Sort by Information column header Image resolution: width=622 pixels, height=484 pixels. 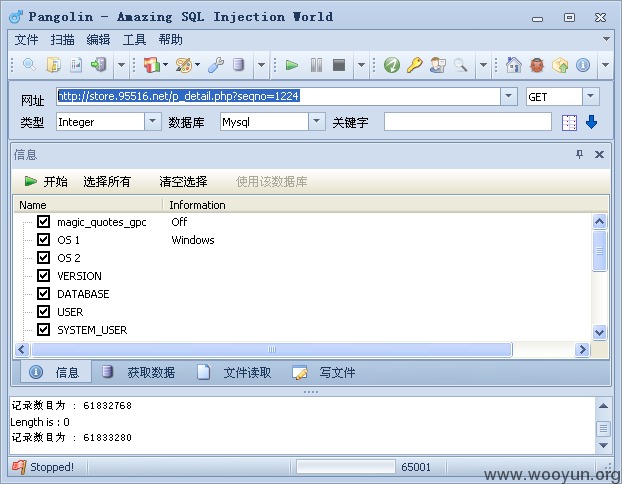pos(385,205)
